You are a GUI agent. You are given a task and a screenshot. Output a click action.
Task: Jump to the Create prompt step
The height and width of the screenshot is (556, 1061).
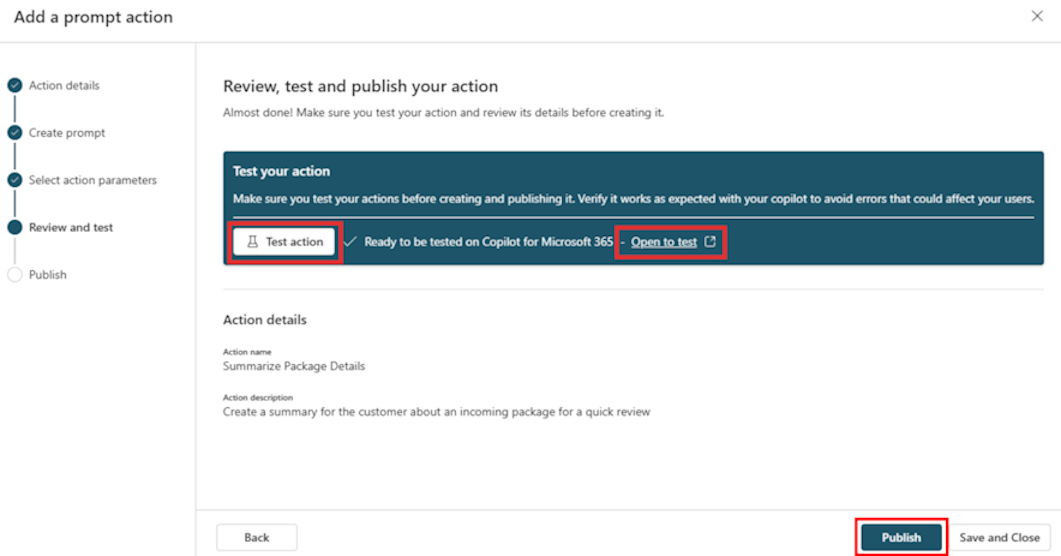pyautogui.click(x=67, y=133)
